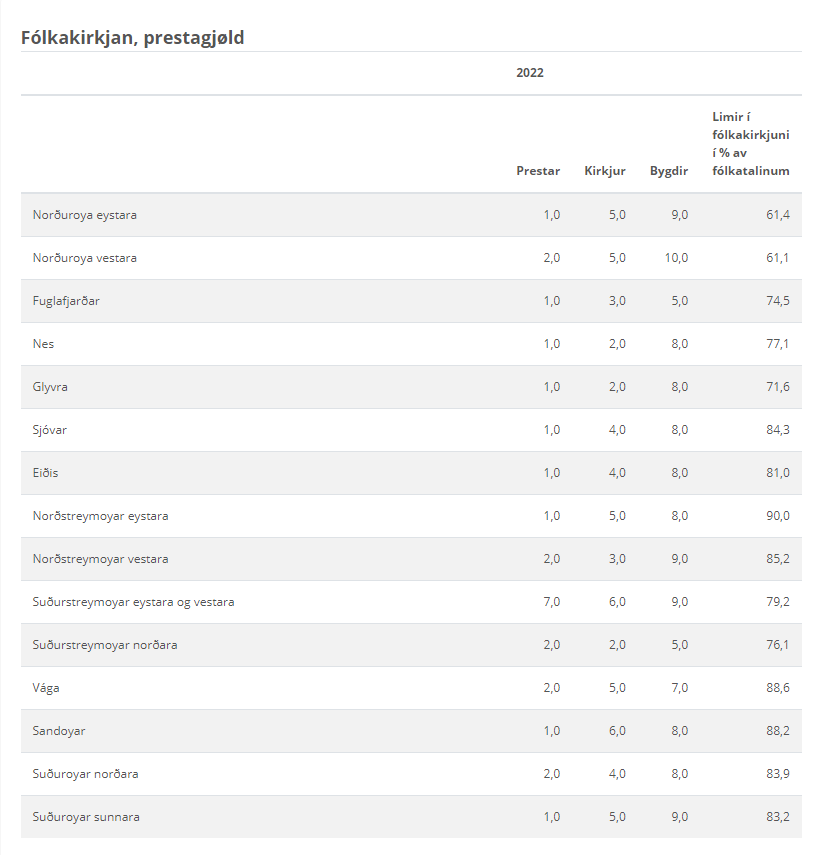Select the Eiðis row label

point(46,473)
